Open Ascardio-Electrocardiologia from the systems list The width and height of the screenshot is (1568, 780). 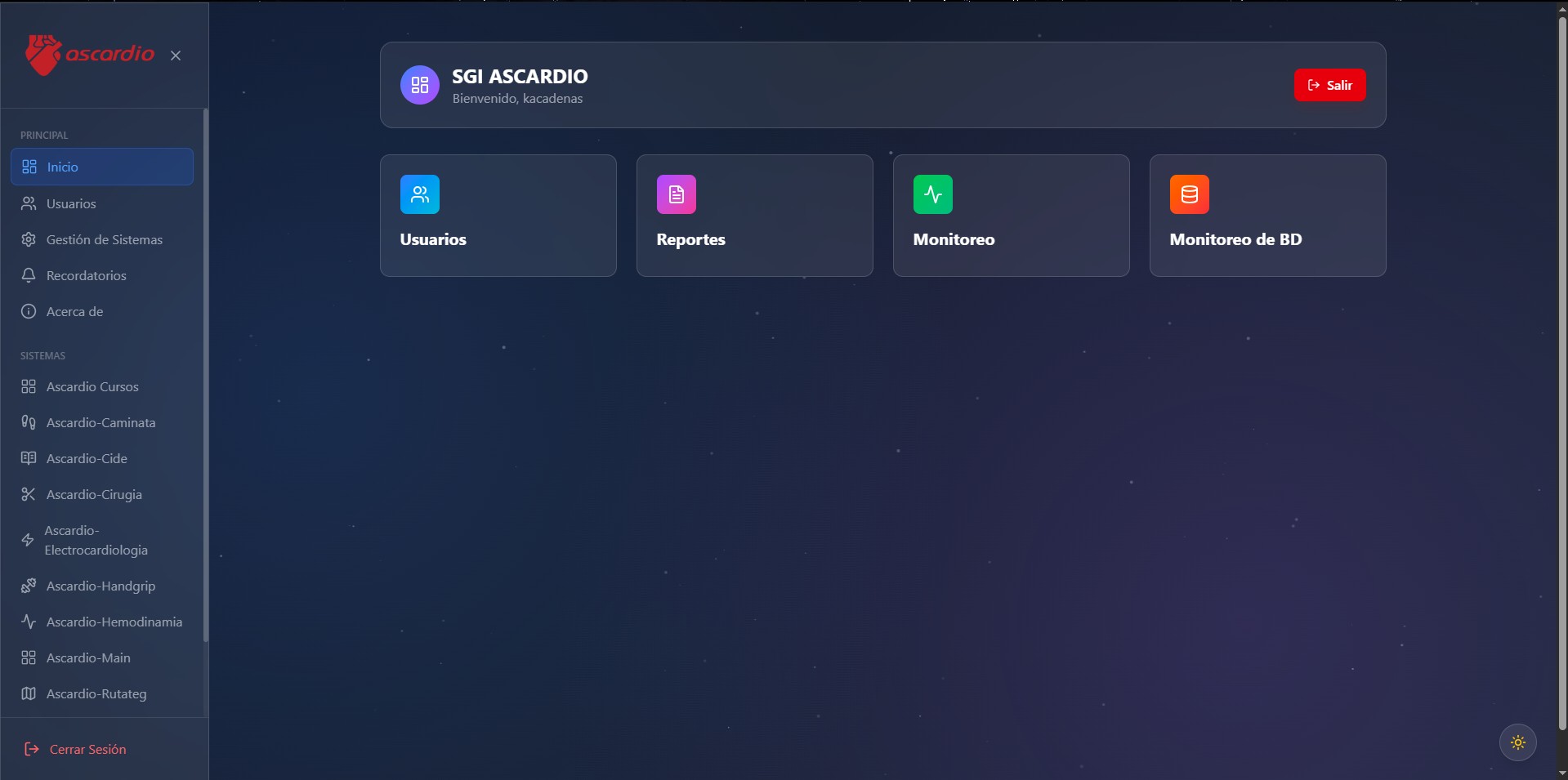[102, 540]
